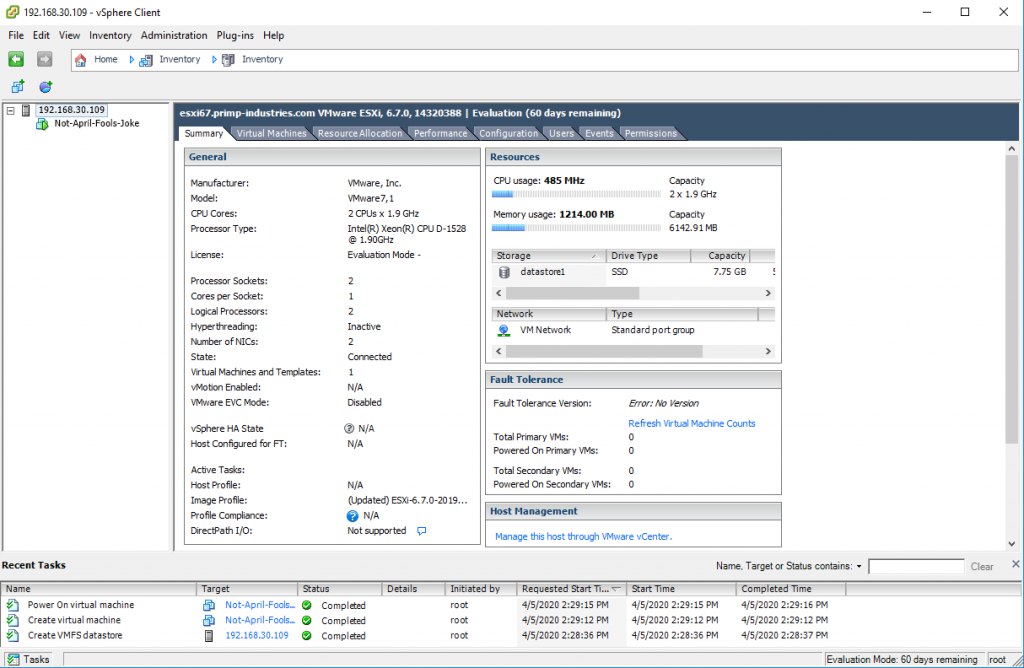Select the host server icon in tree
The width and height of the screenshot is (1024, 668).
coord(26,110)
